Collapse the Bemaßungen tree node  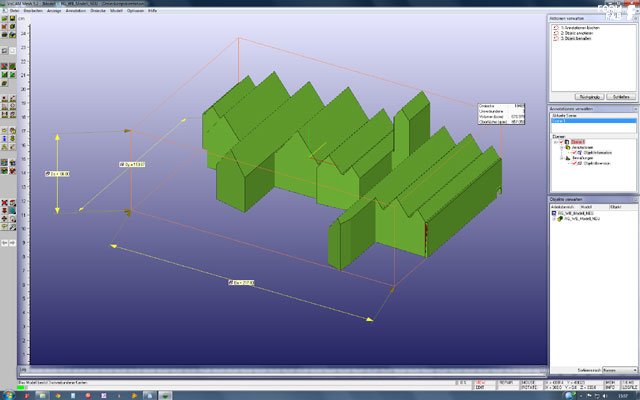[x=562, y=158]
